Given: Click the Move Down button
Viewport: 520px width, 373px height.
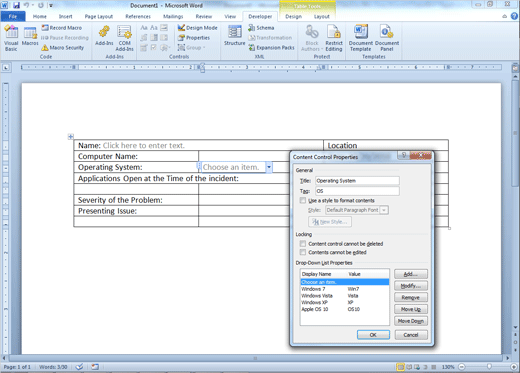Looking at the screenshot, I should point(411,321).
